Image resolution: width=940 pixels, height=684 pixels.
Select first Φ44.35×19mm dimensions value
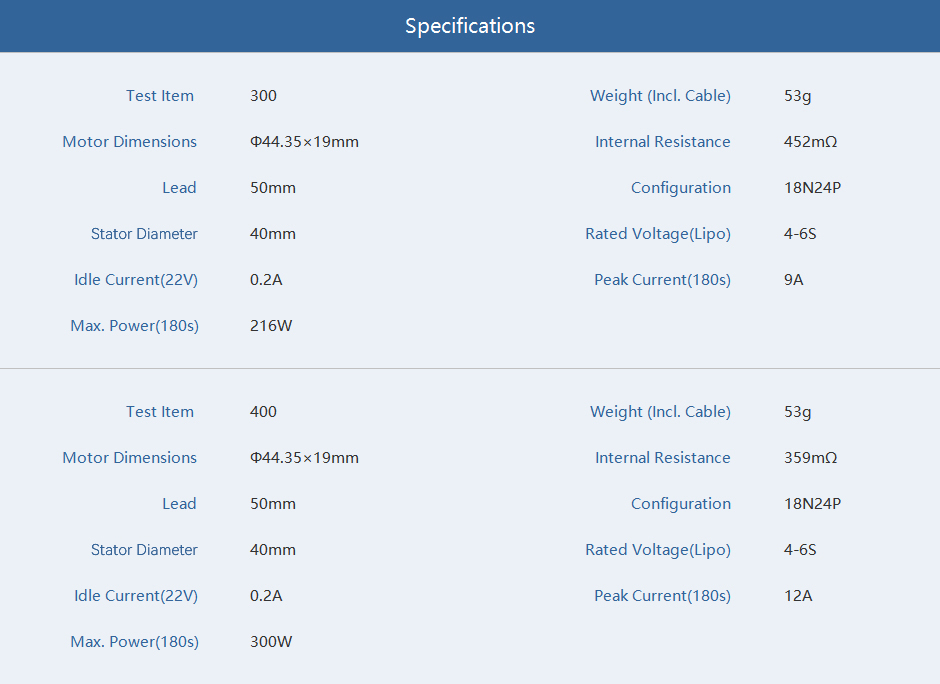click(x=304, y=141)
